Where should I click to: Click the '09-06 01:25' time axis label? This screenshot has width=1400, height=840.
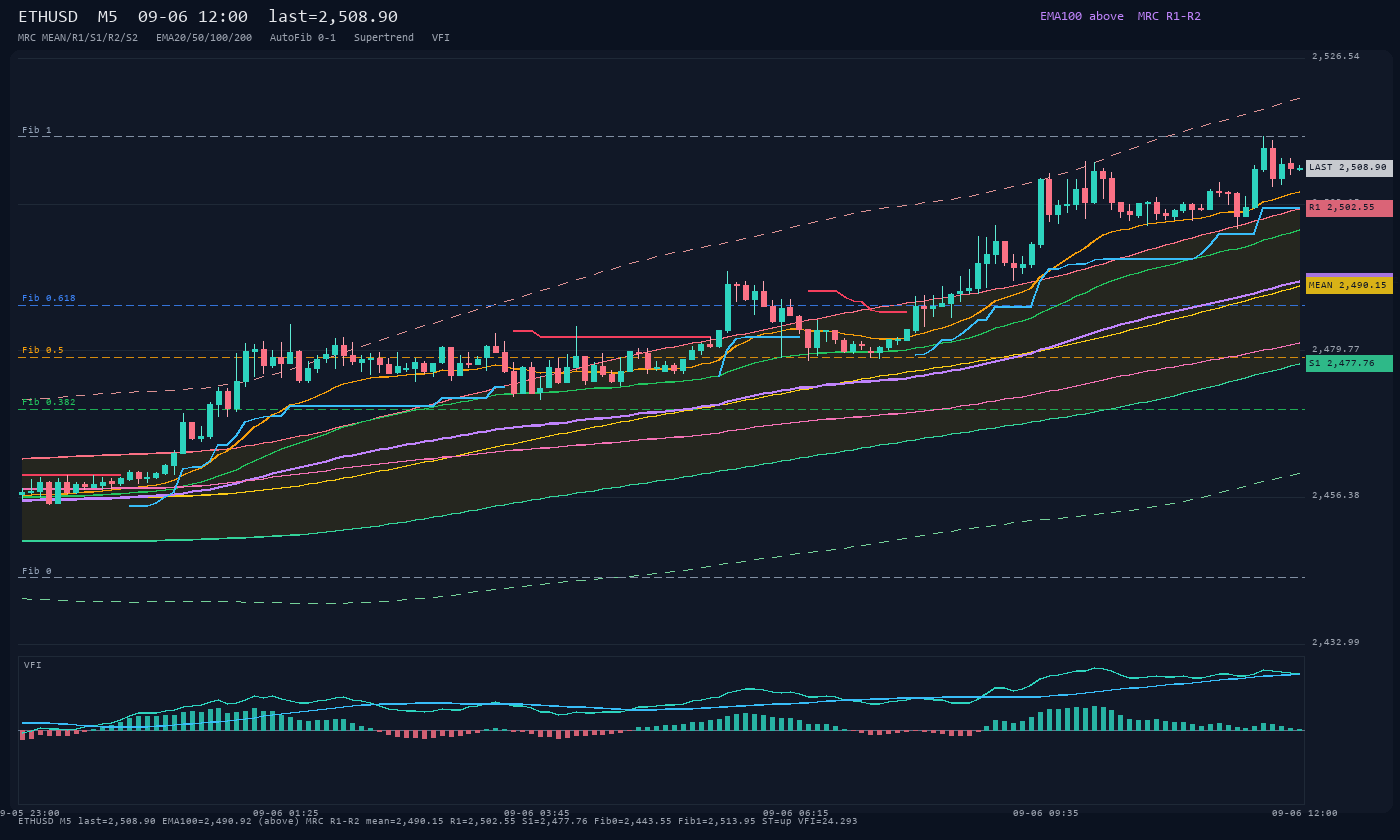[x=286, y=813]
